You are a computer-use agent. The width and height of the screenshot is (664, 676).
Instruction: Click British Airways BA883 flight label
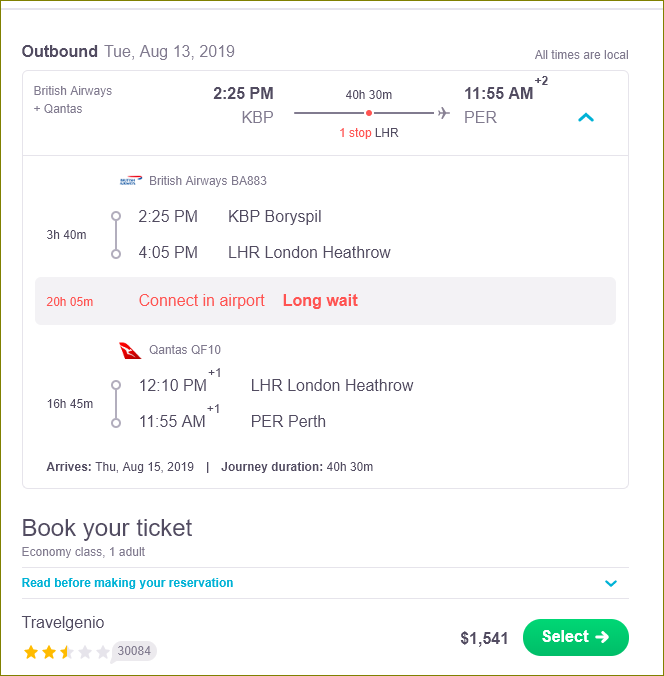pos(208,181)
